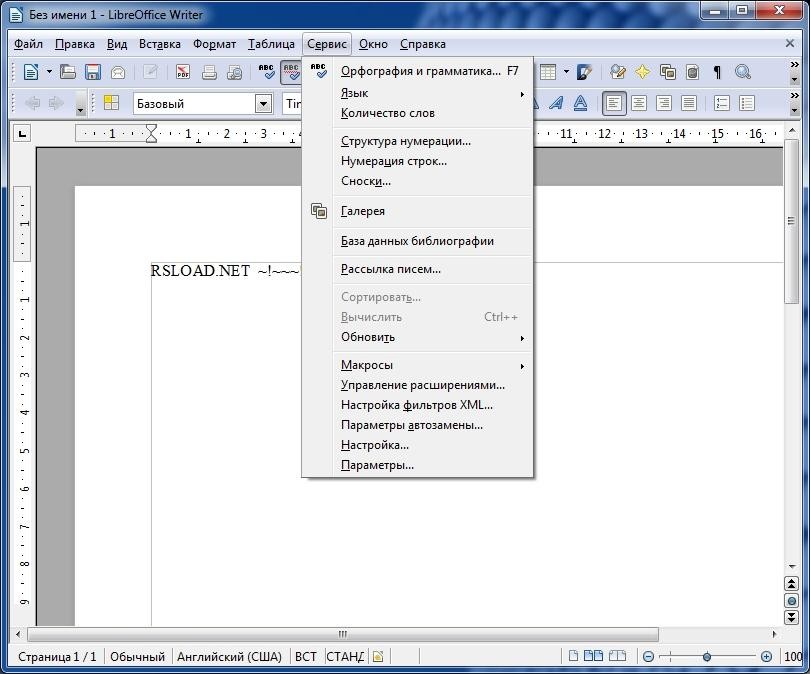Underline text with the underlined A icon
This screenshot has width=810, height=674.
(581, 103)
